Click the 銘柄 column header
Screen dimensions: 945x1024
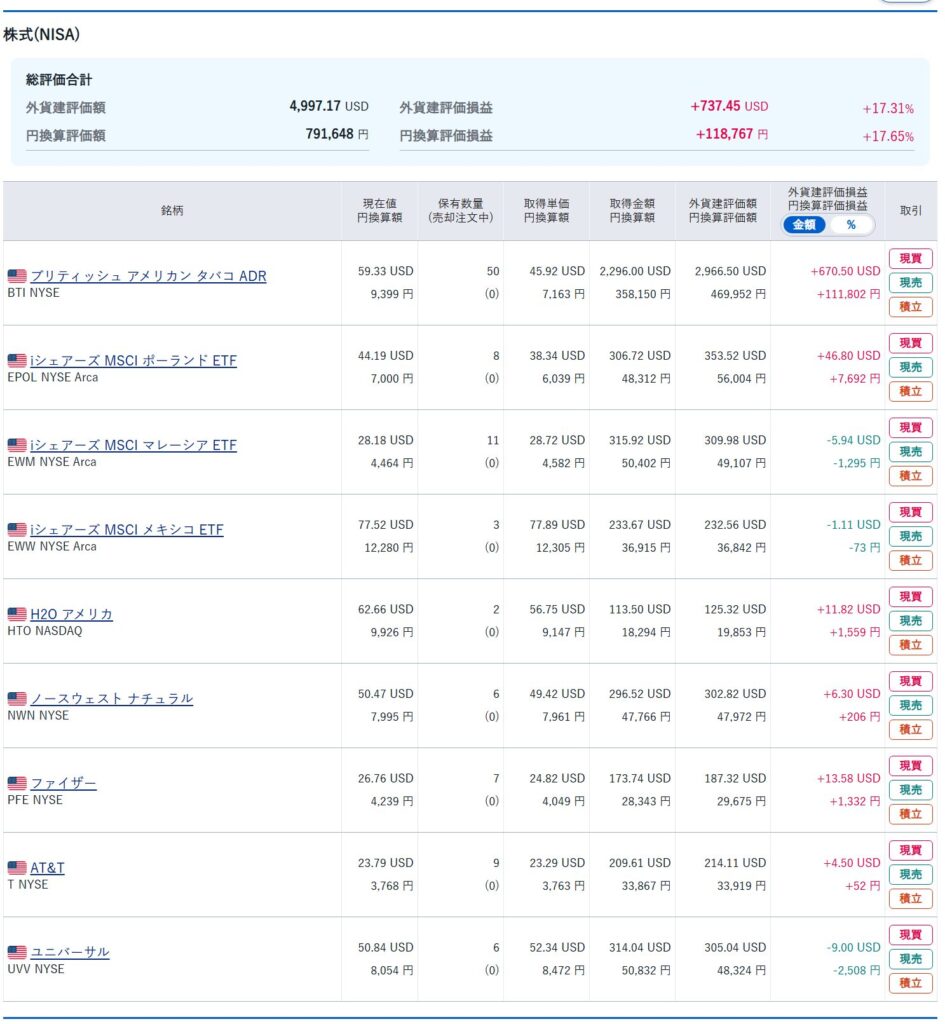click(x=172, y=210)
